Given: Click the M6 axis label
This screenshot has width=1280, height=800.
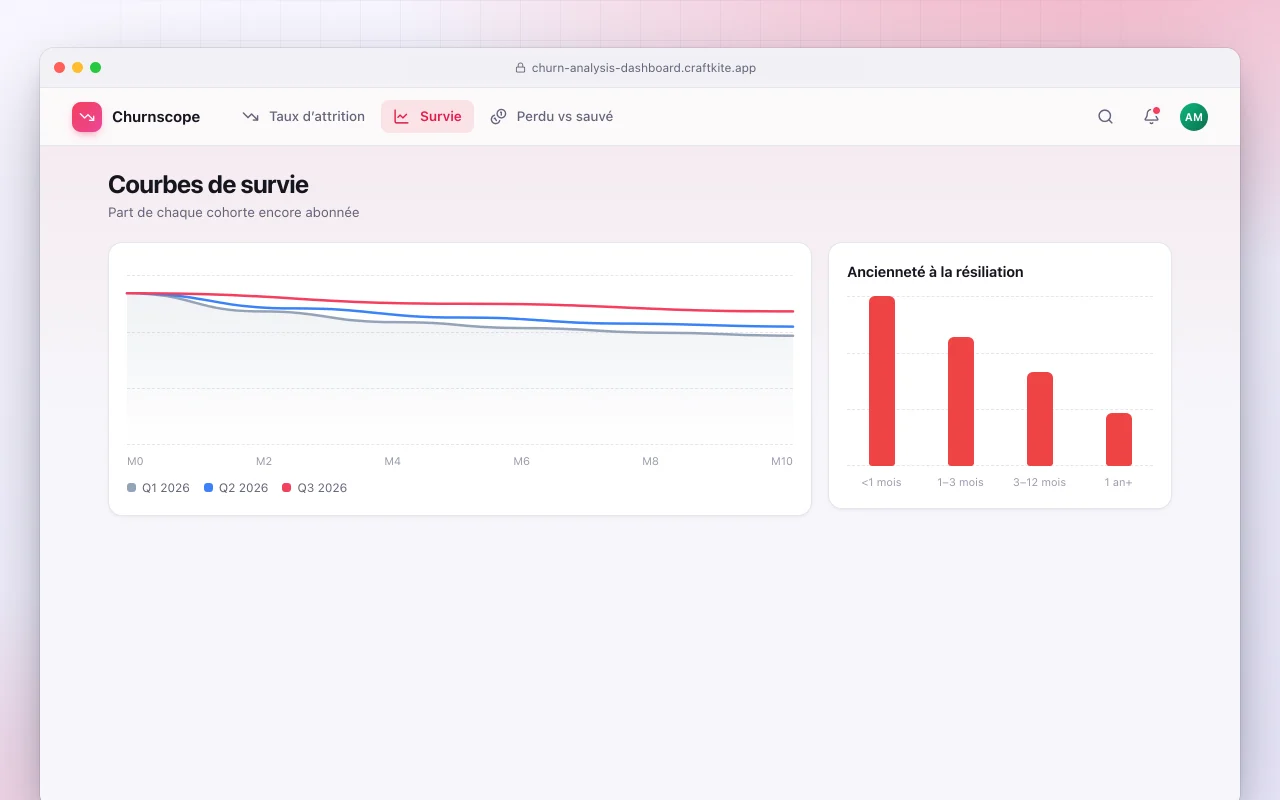Looking at the screenshot, I should pyautogui.click(x=522, y=461).
